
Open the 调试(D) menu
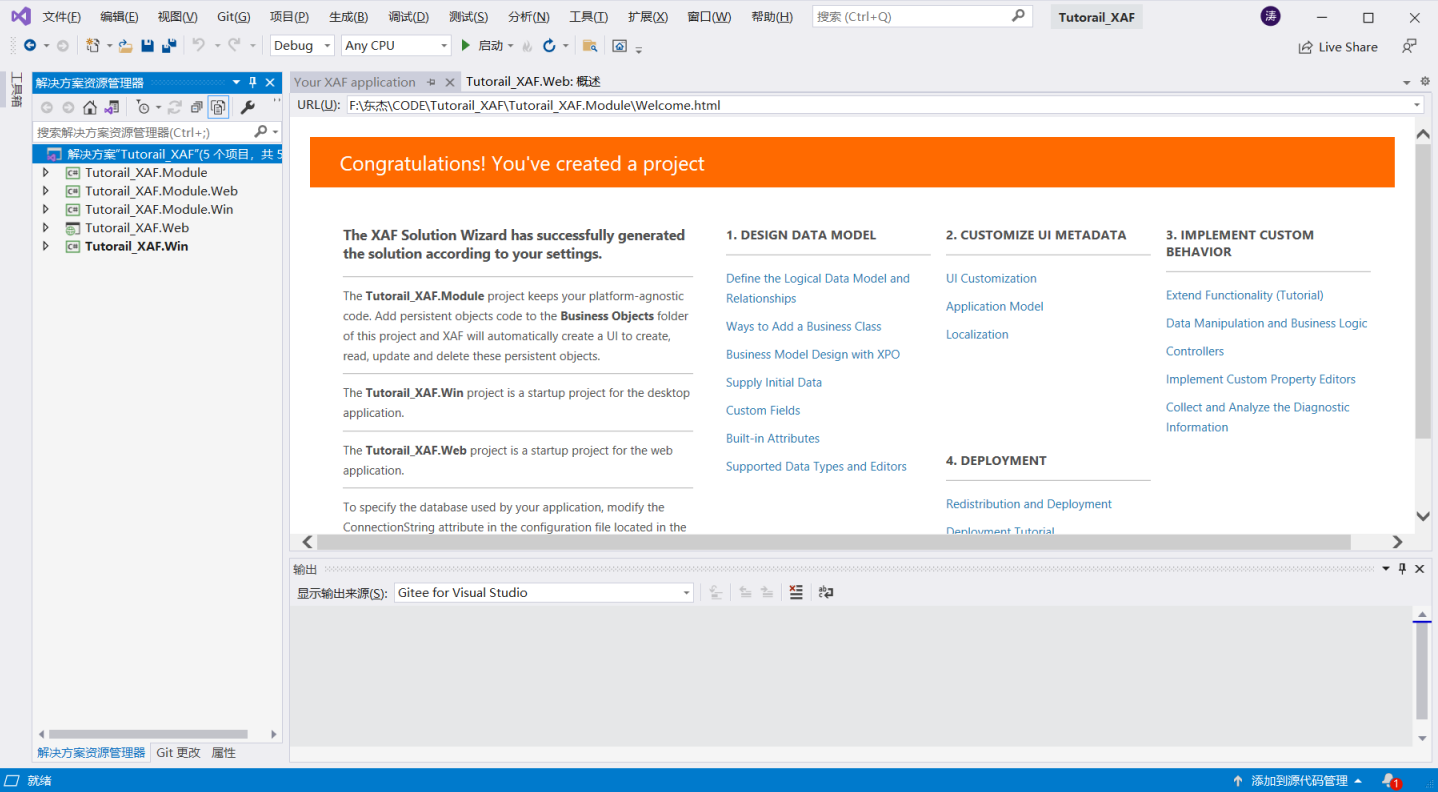(x=408, y=17)
